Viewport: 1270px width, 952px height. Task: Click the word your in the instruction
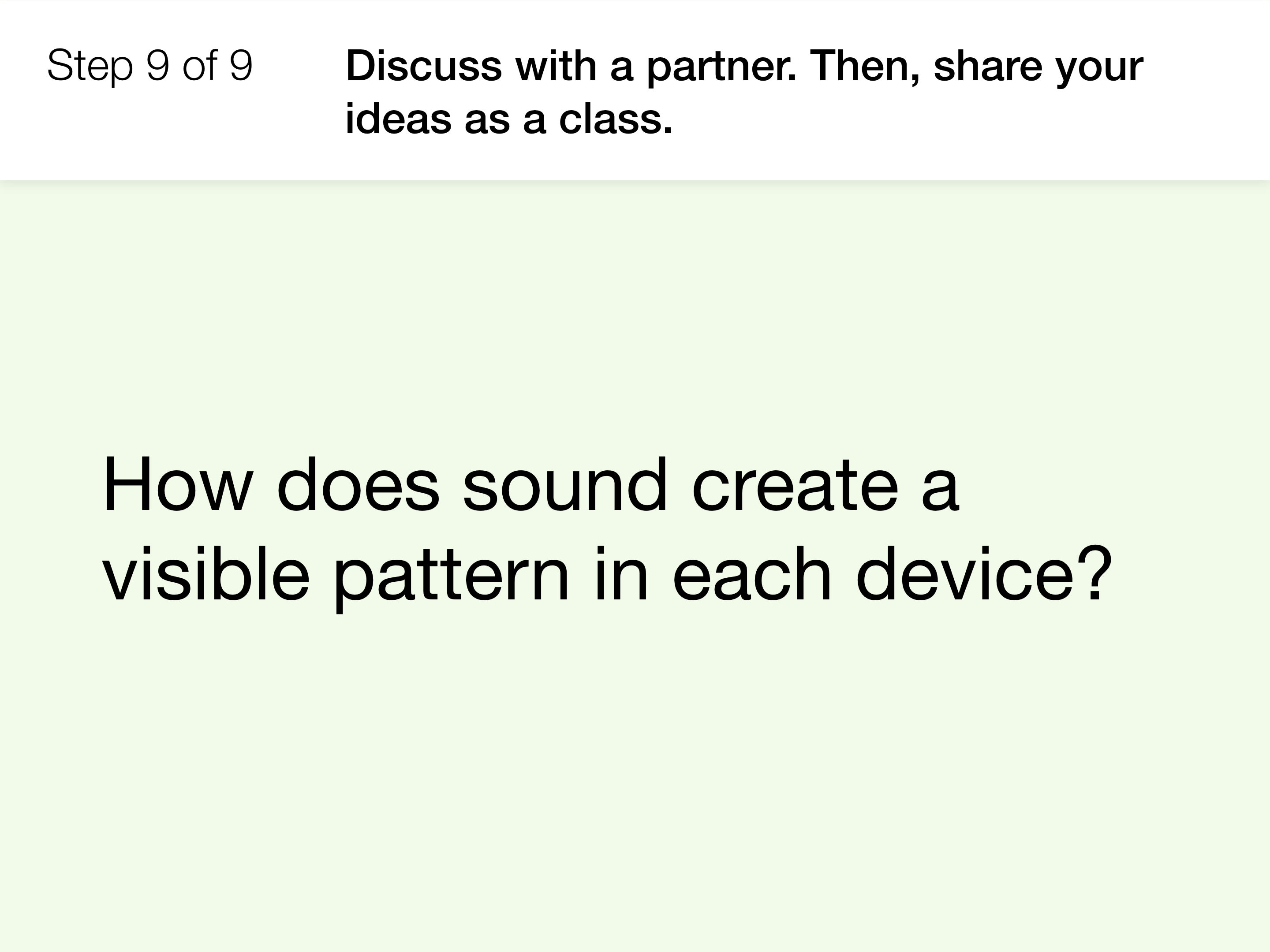(x=1099, y=70)
